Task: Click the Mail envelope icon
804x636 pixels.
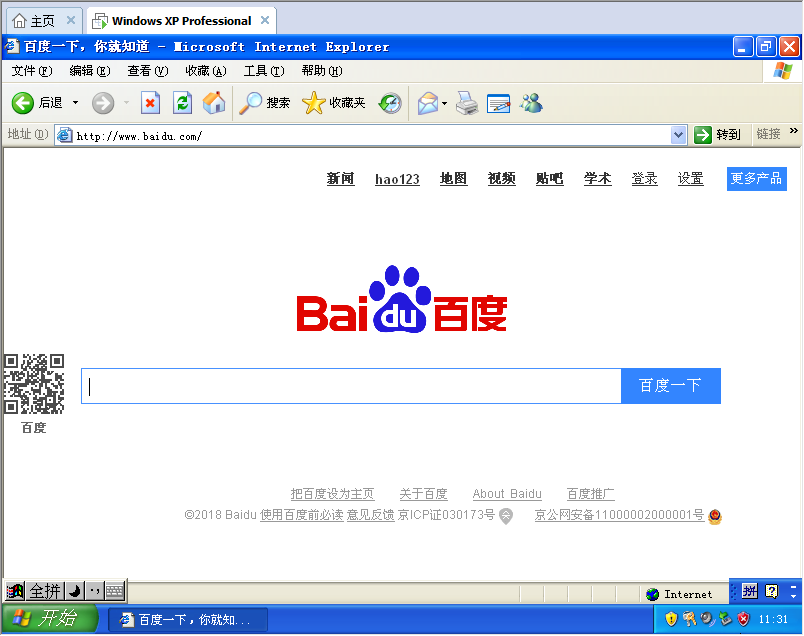Action: 428,103
